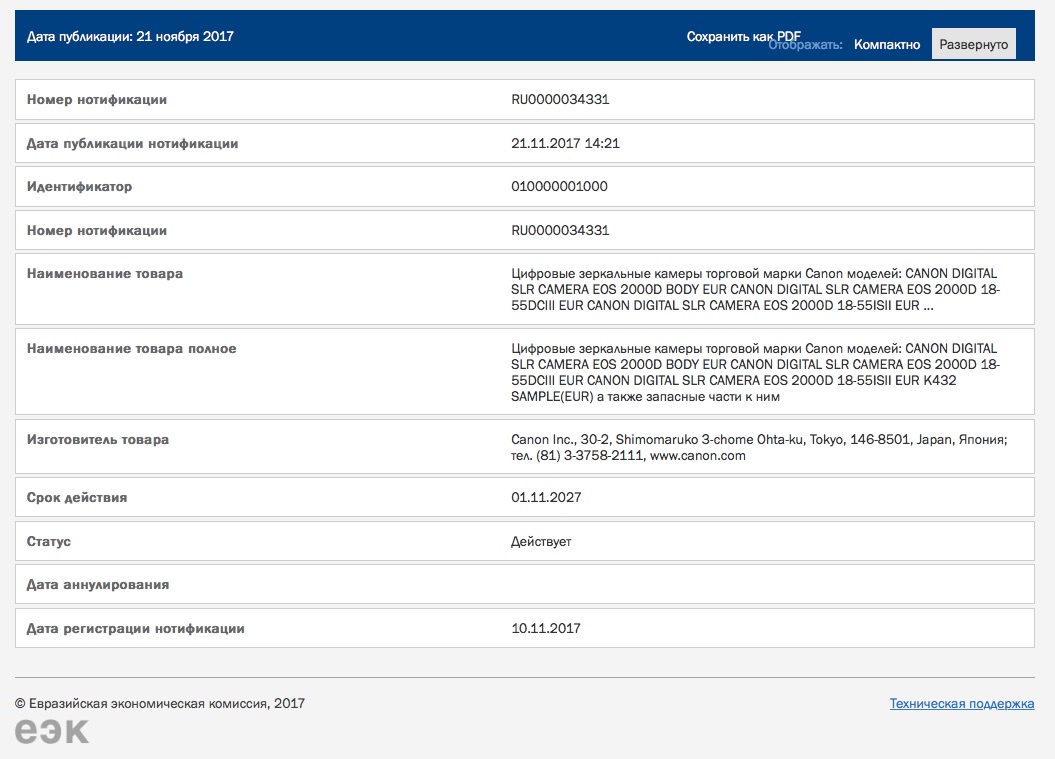Select the 'Статус' row label
The image size is (1055, 759).
[x=48, y=541]
